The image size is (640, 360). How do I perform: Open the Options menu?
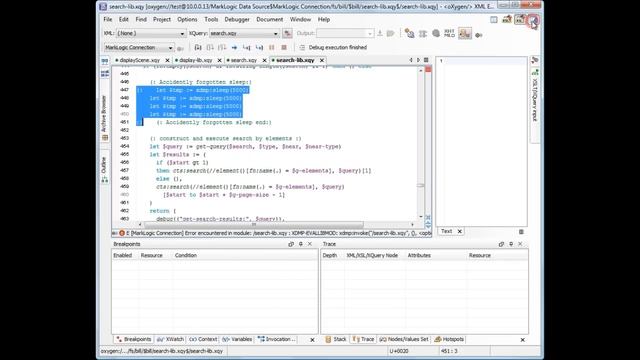click(x=187, y=19)
